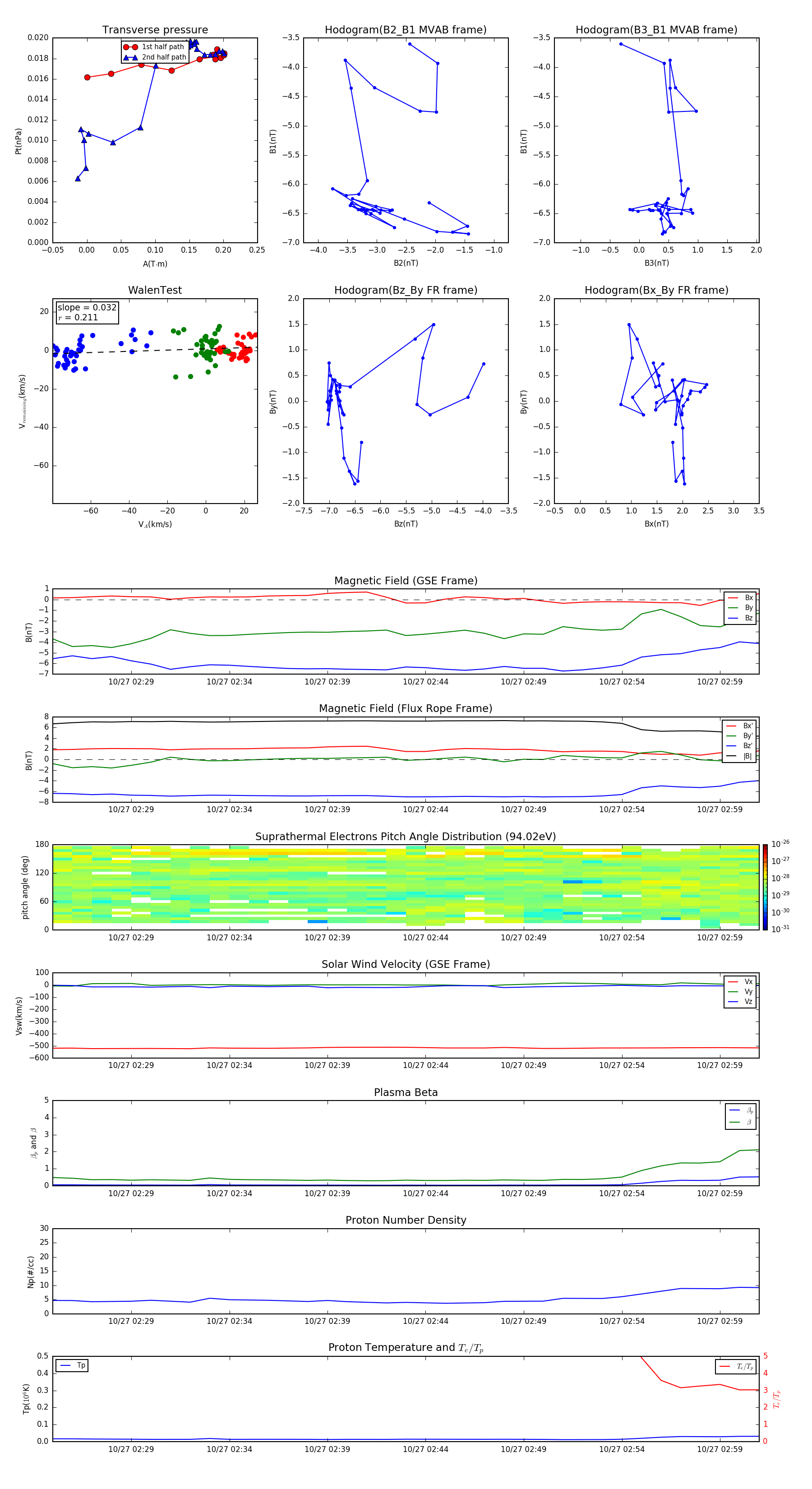Click the 'Hodogram(Bx_By FR frame)' title
This screenshot has height=1489, width=812.
(x=656, y=290)
